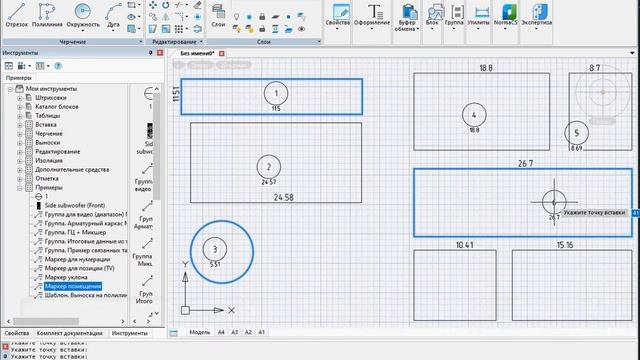
Task: Select Маркер помещения in the tree
Action: [73, 286]
